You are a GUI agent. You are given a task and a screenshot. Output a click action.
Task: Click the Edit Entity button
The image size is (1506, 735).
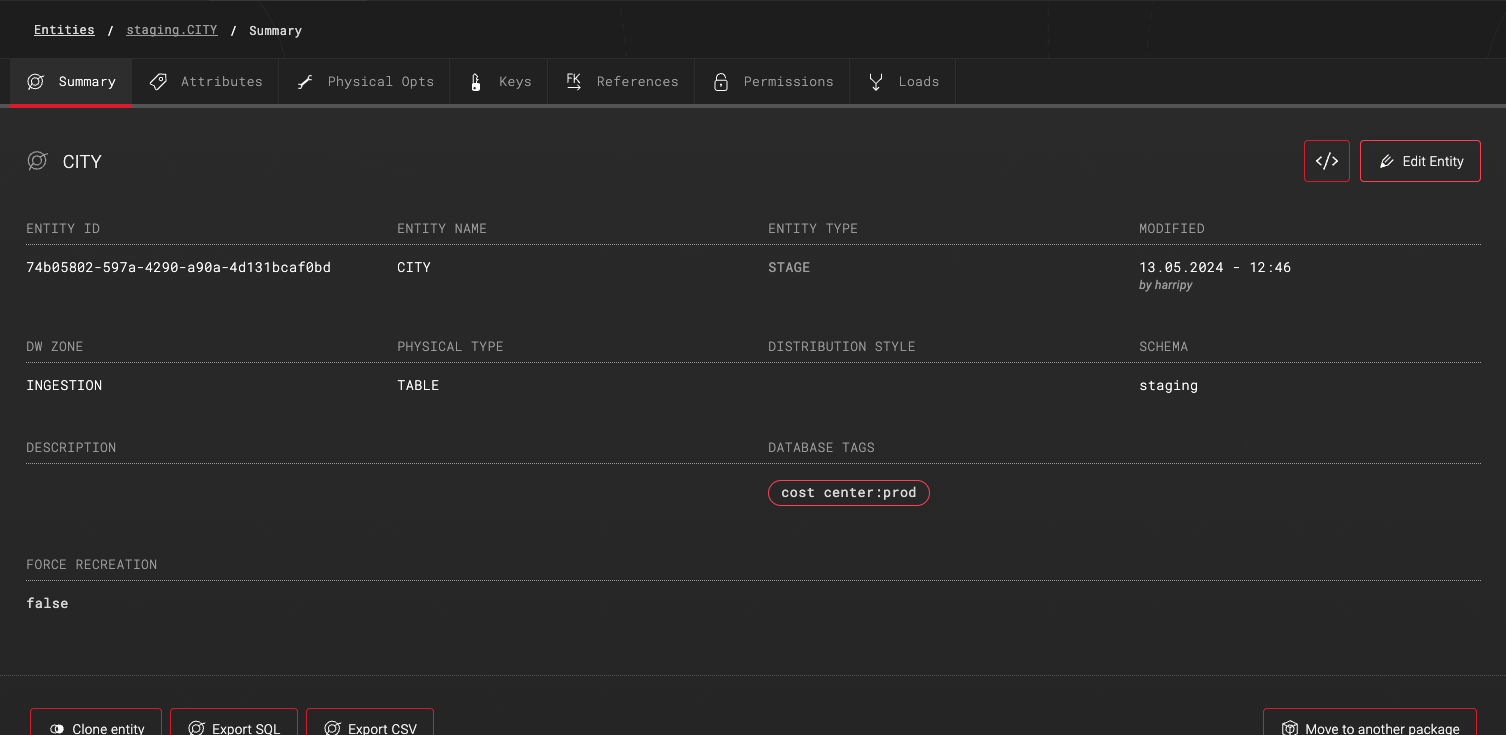pyautogui.click(x=1420, y=160)
